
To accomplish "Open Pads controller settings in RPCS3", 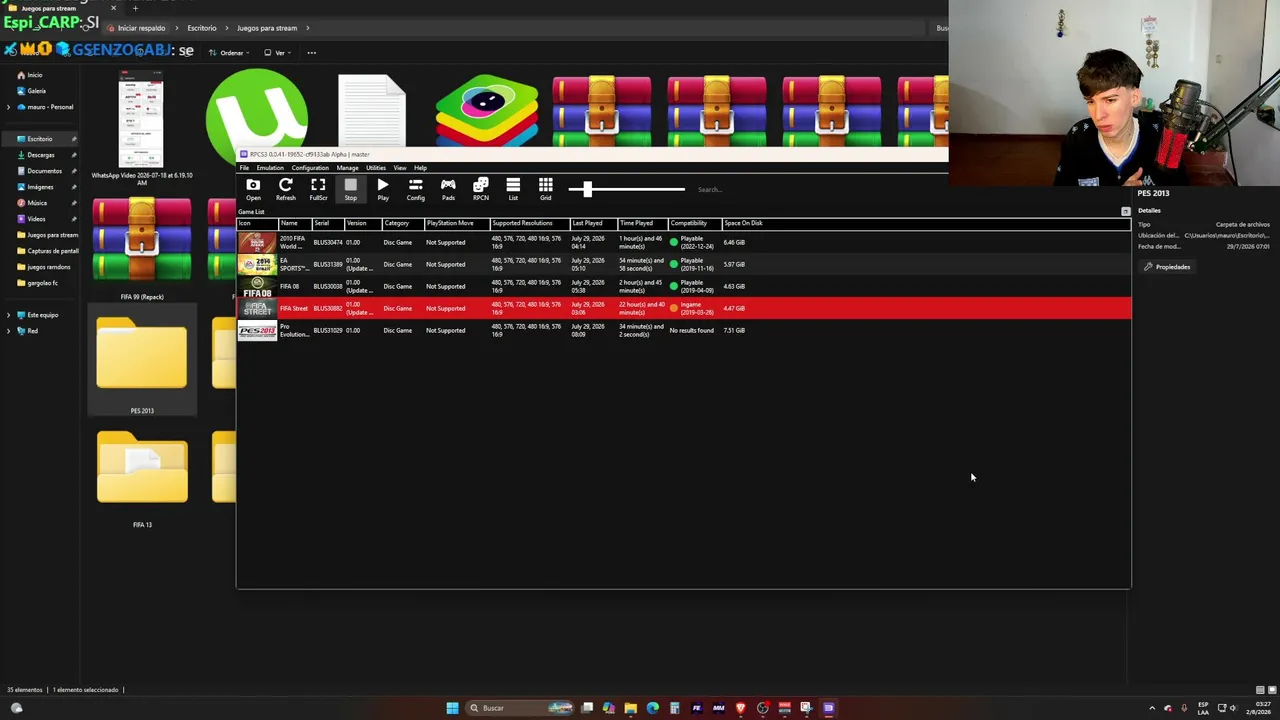I will click(448, 189).
